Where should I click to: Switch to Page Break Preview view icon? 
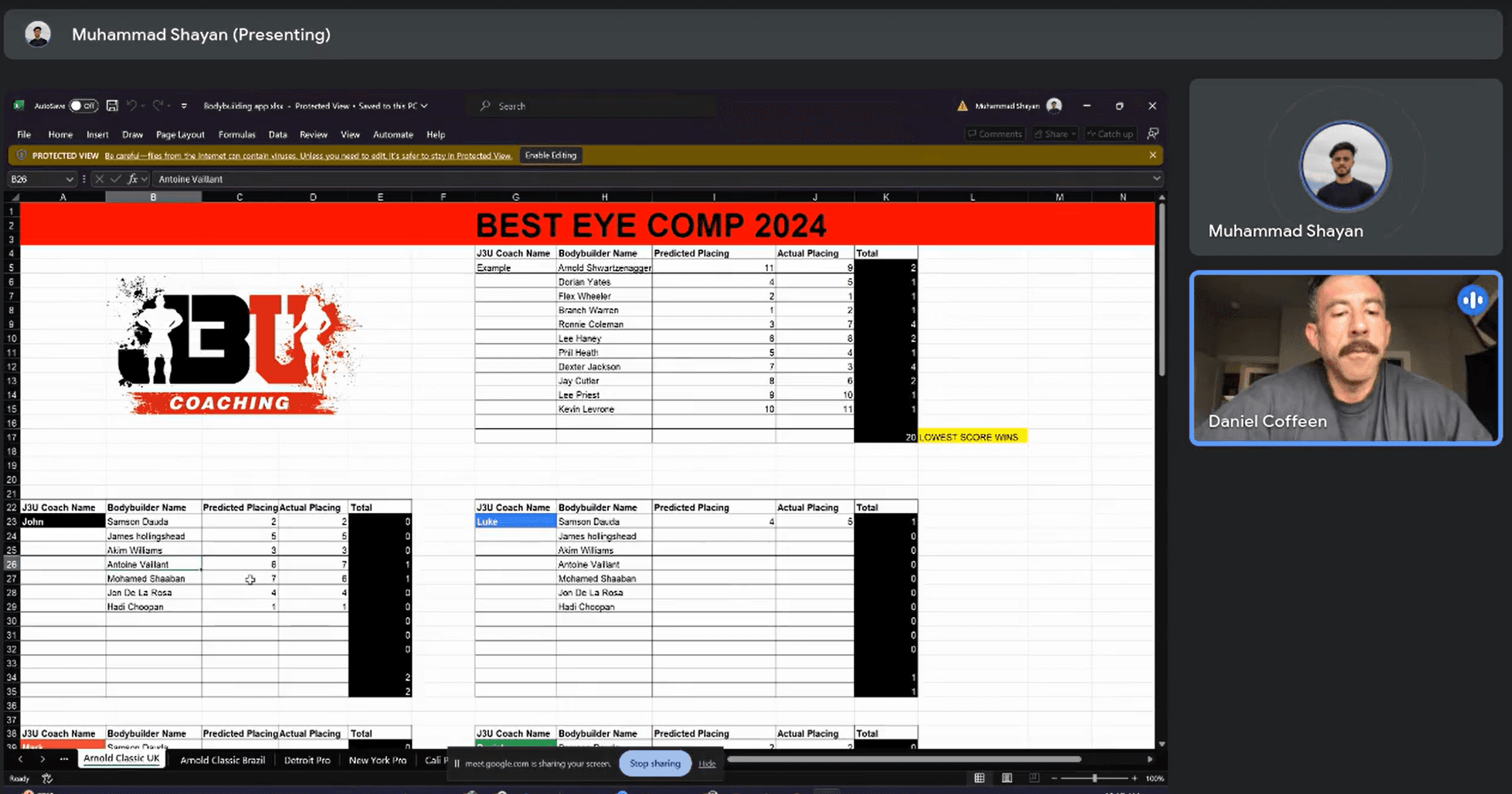(1034, 778)
